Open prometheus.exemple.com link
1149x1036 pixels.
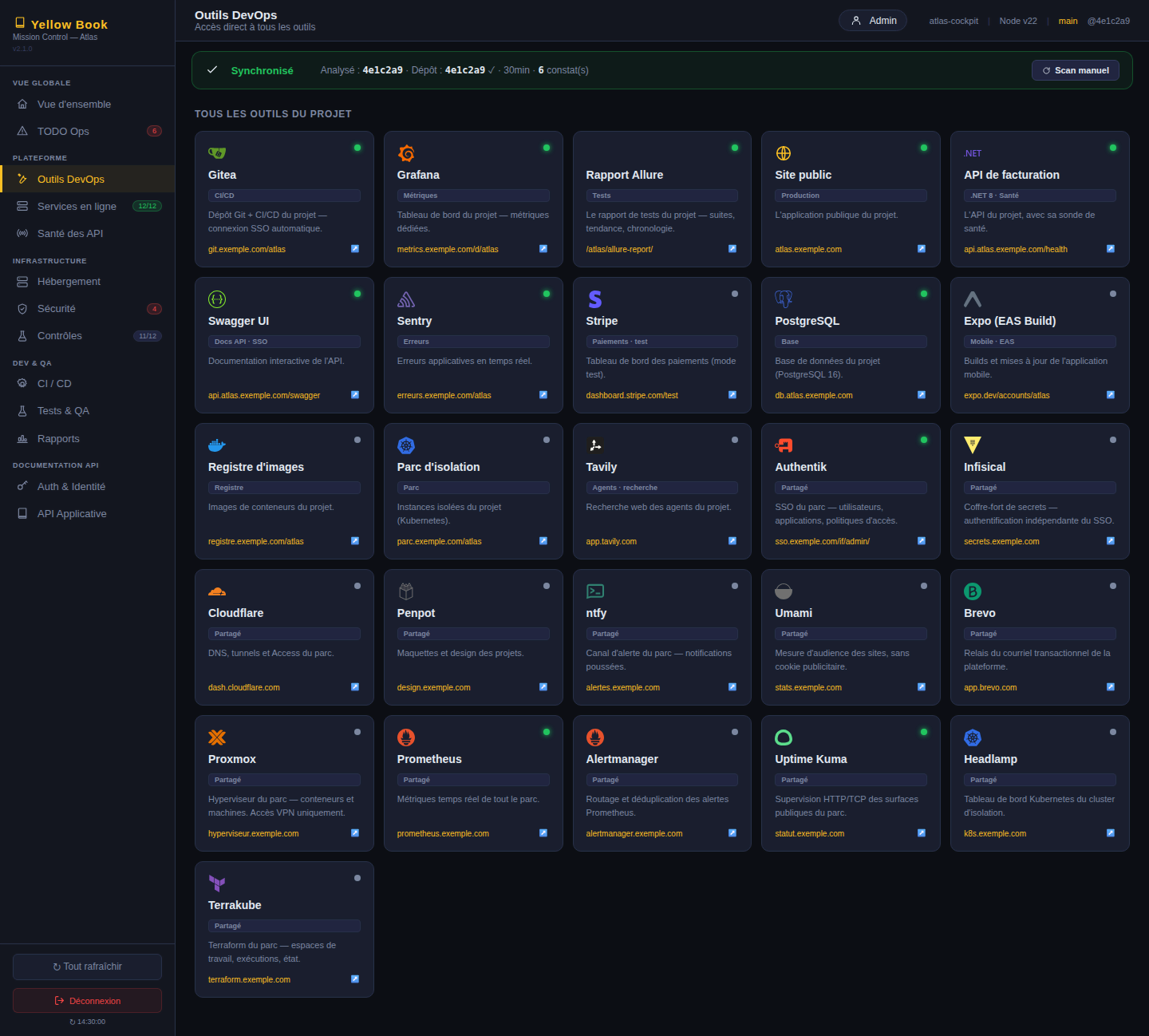(x=443, y=833)
